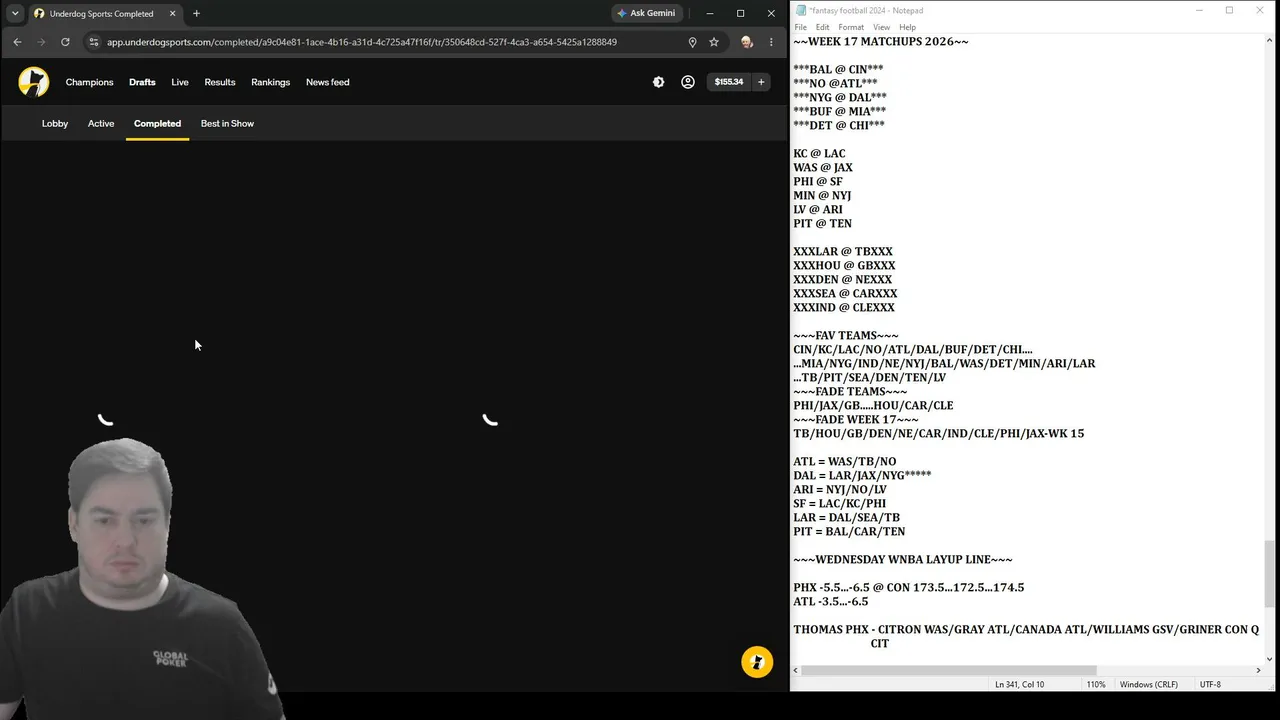Switch to the Lobby tab
The image size is (1280, 720).
(x=55, y=123)
